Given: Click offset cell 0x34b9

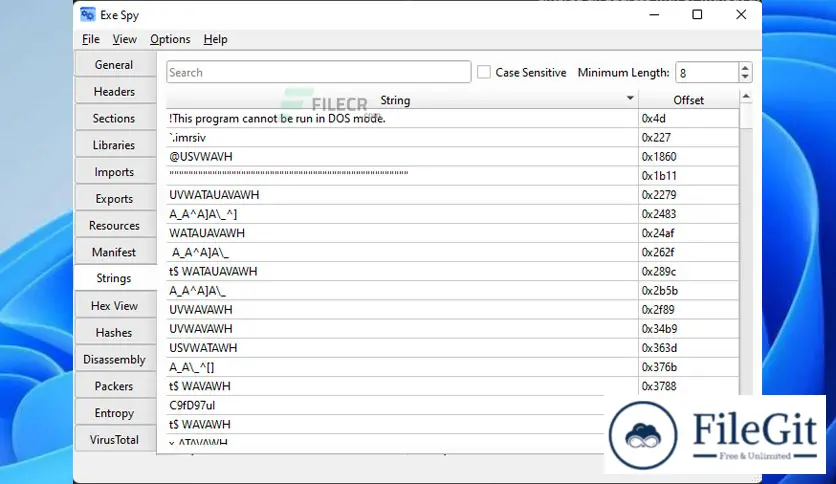Looking at the screenshot, I should tap(688, 329).
